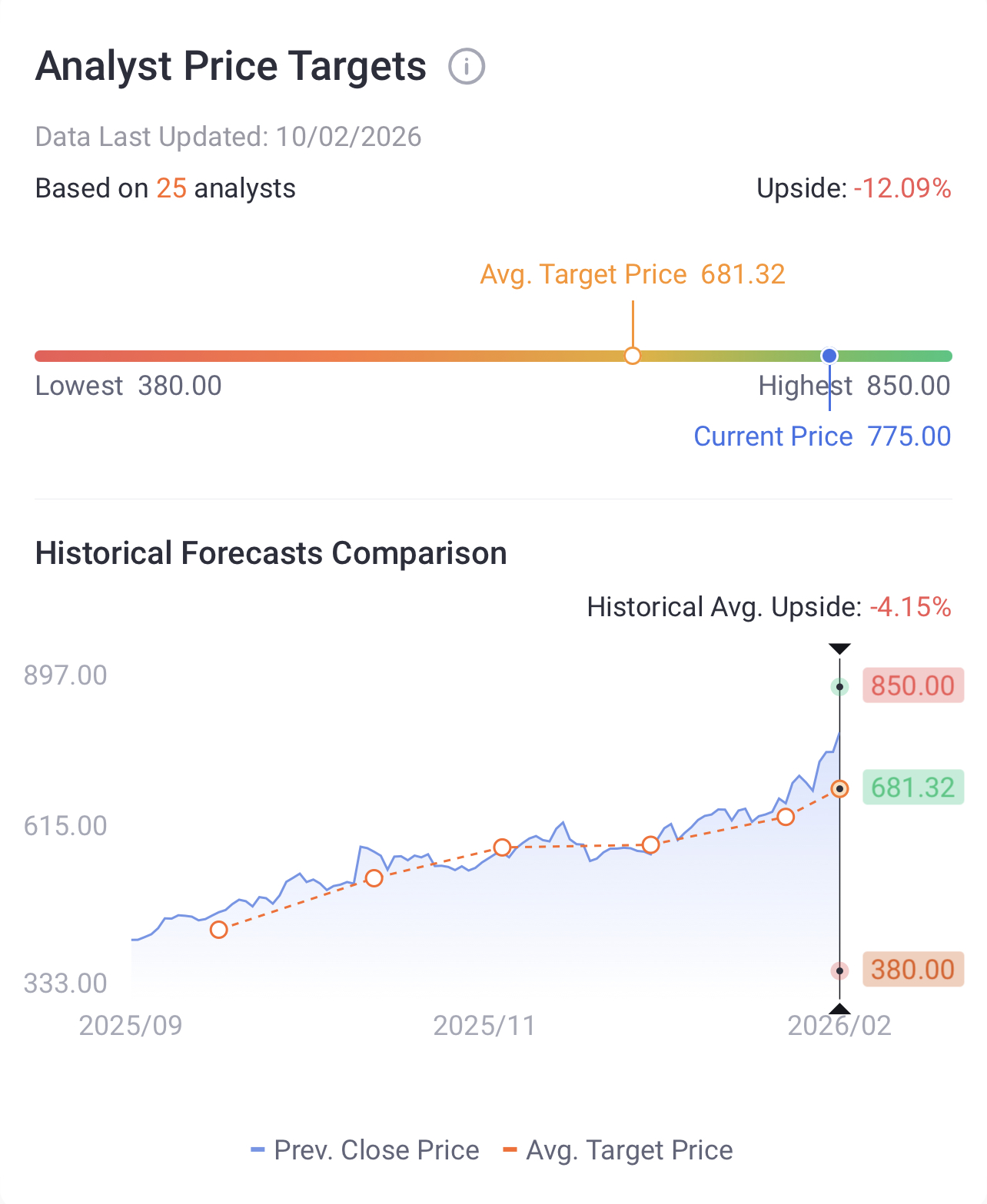Click the first orange target-price point on chart
This screenshot has height=1204, width=987.
(219, 930)
